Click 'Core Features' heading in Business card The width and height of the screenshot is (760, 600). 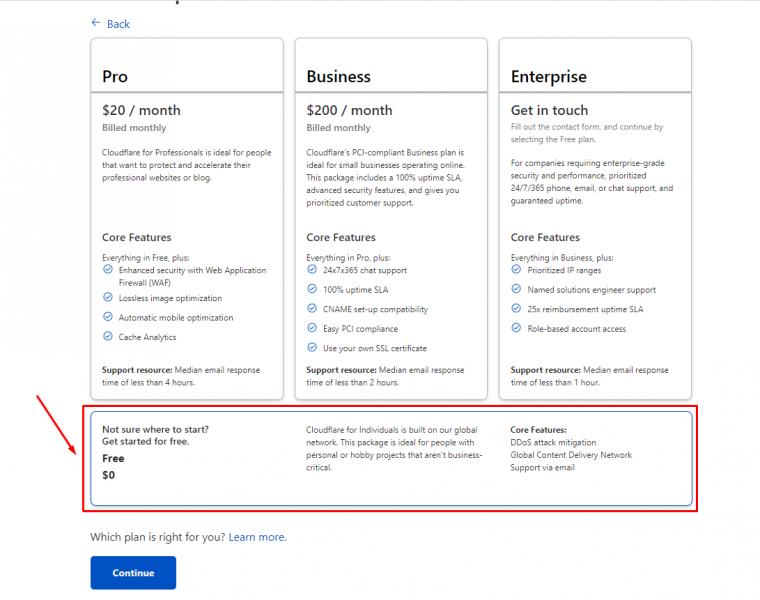[x=341, y=237]
